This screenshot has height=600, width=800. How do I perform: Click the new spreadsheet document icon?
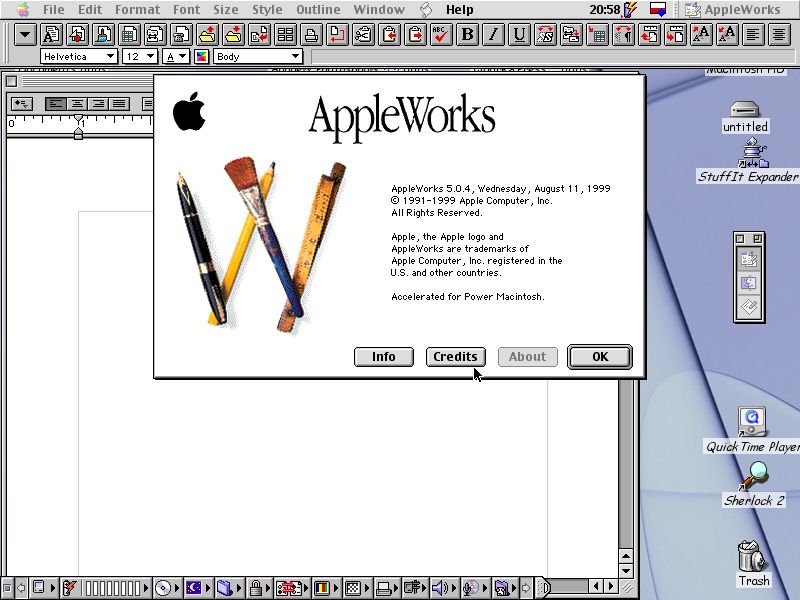pyautogui.click(x=129, y=35)
